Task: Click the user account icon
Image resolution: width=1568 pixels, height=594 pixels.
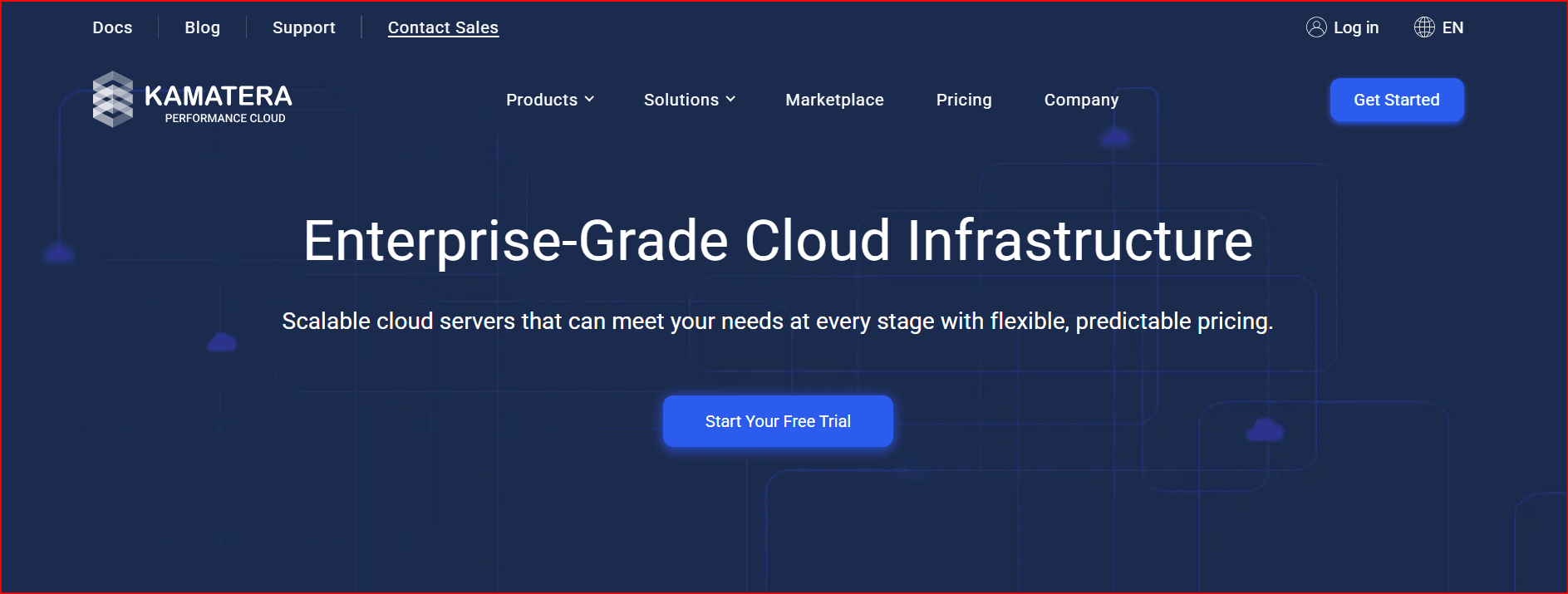Action: click(x=1316, y=27)
